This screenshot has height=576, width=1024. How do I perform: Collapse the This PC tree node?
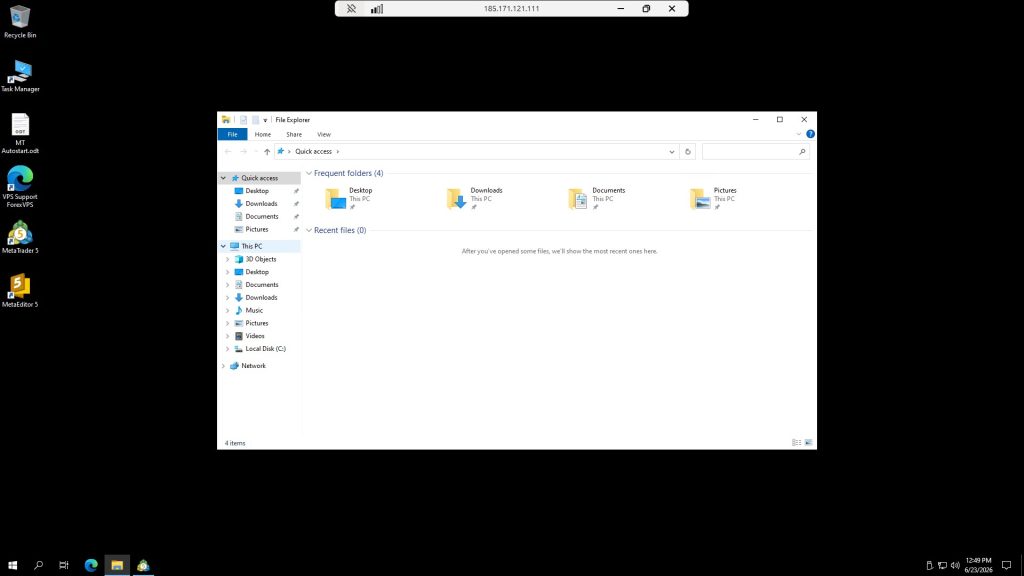(223, 246)
